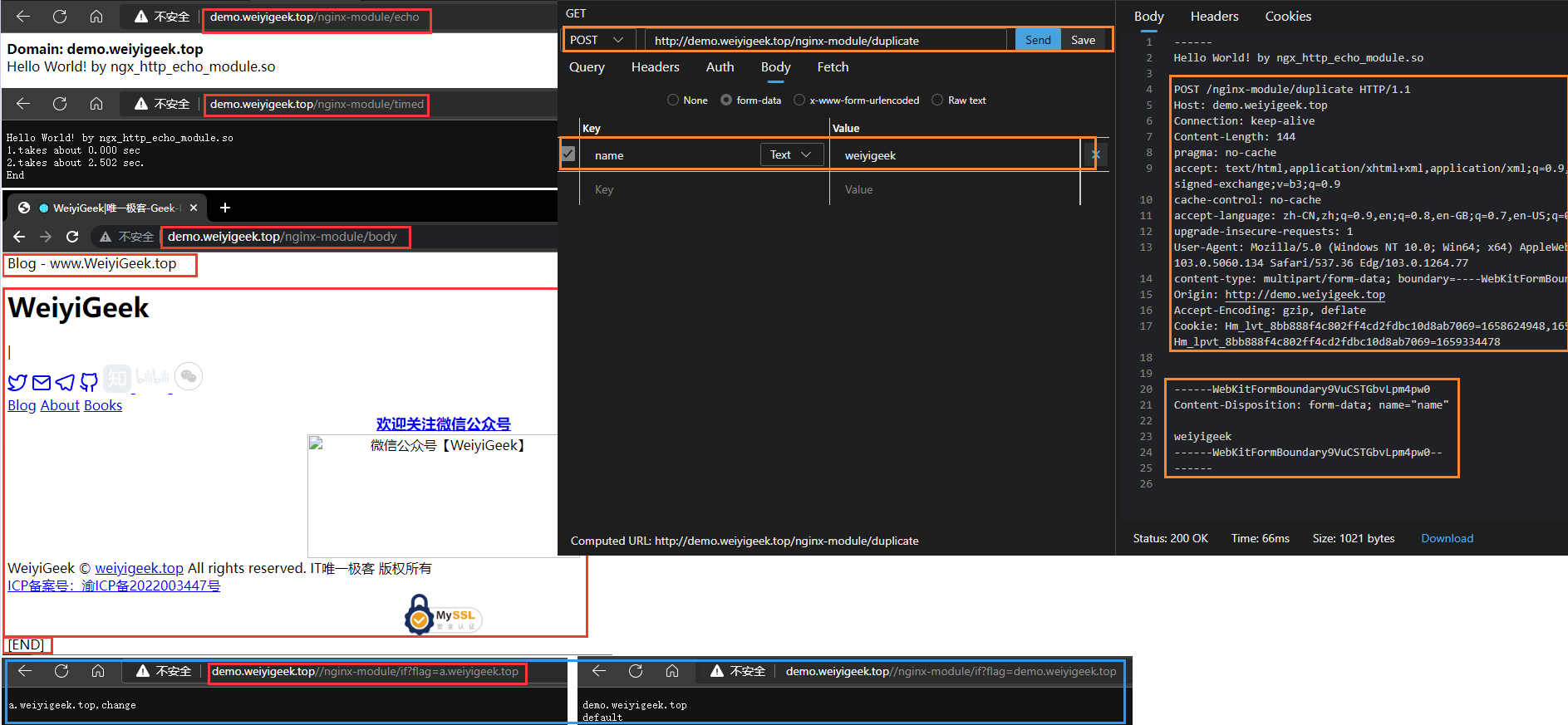Open the Twitter icon on WeiyiGeek page
Image resolution: width=1568 pixels, height=725 pixels.
pyautogui.click(x=17, y=382)
